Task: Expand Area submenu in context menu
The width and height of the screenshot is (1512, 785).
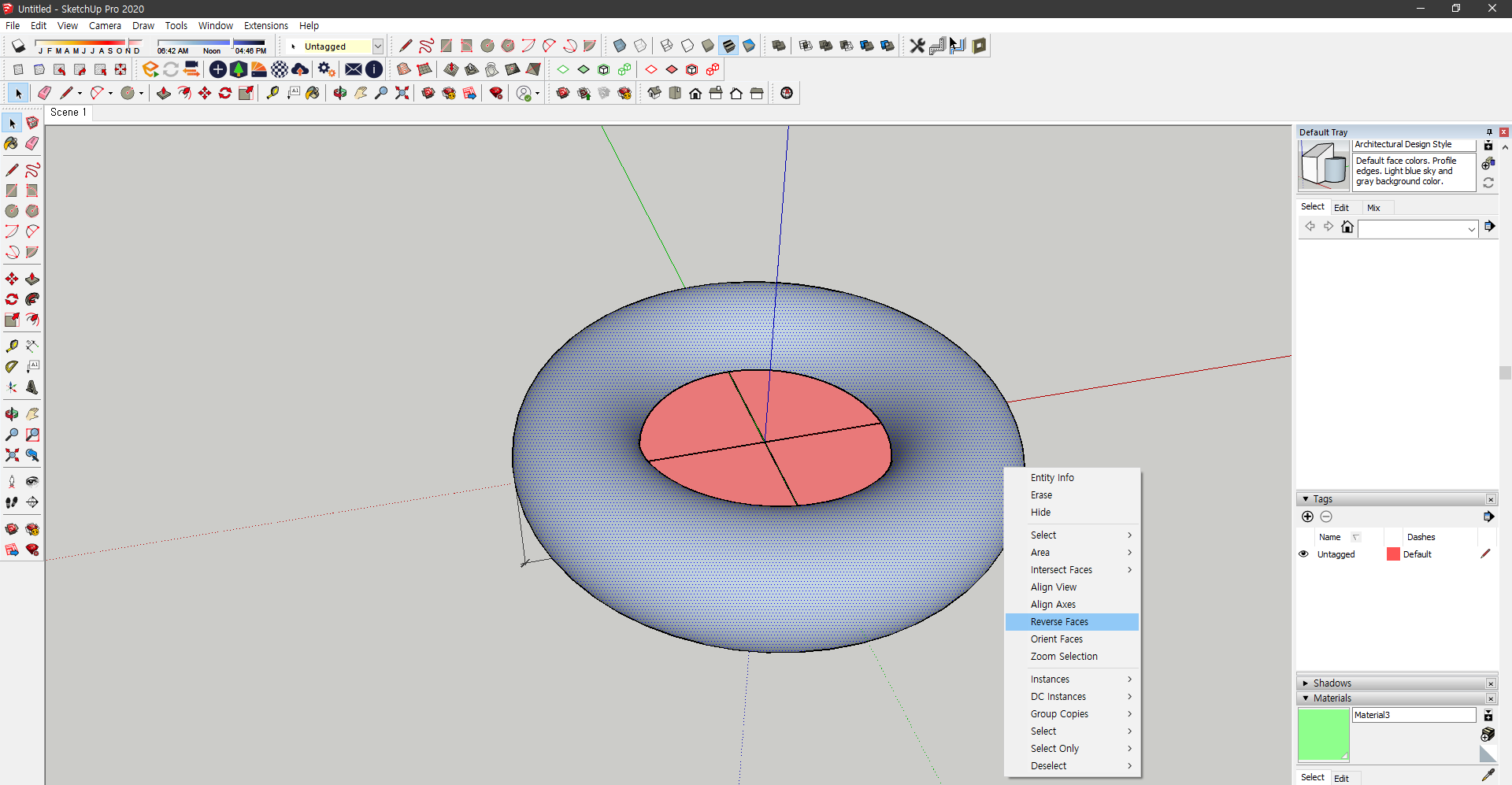Action: click(1072, 553)
